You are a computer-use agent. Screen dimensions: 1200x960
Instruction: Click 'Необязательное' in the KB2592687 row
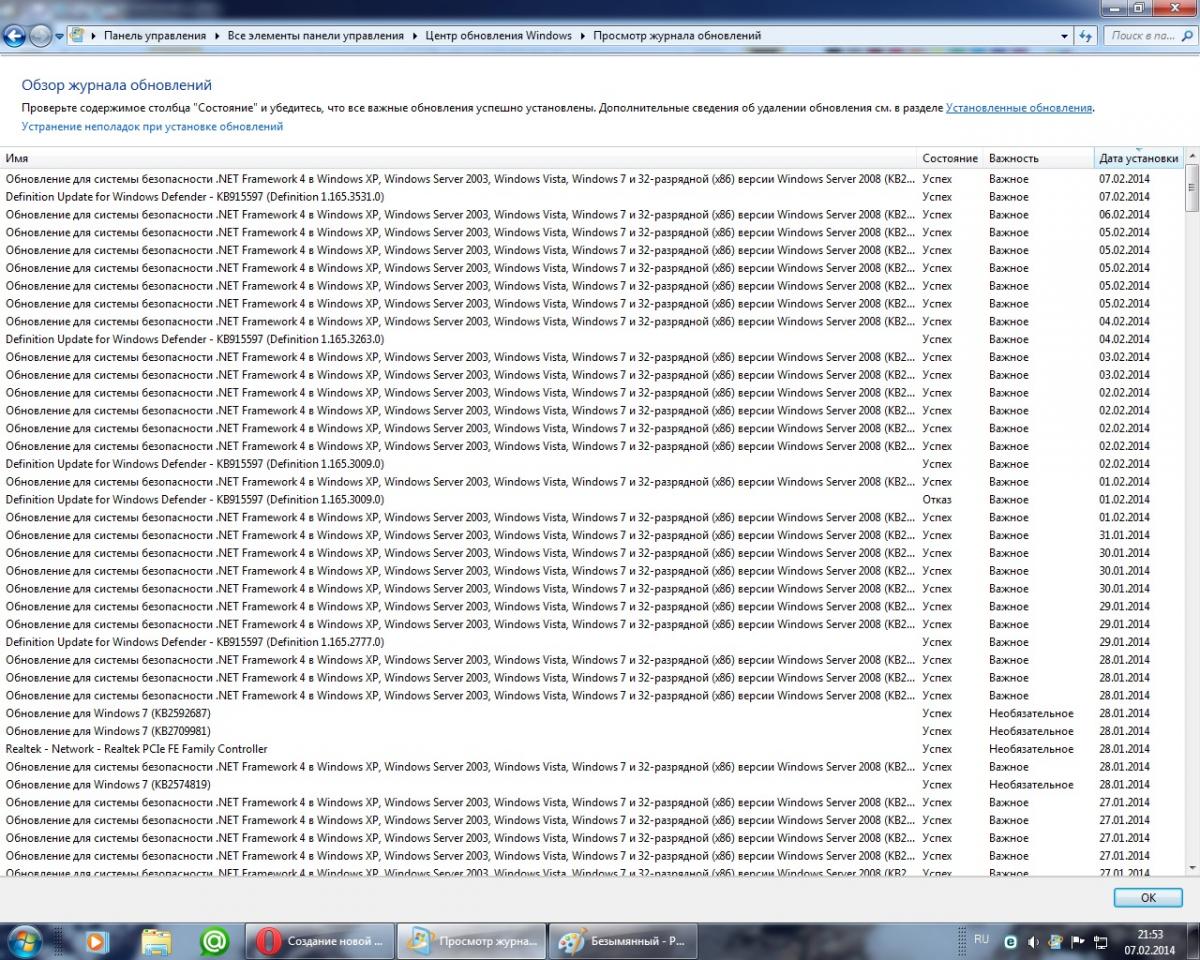(x=1031, y=713)
